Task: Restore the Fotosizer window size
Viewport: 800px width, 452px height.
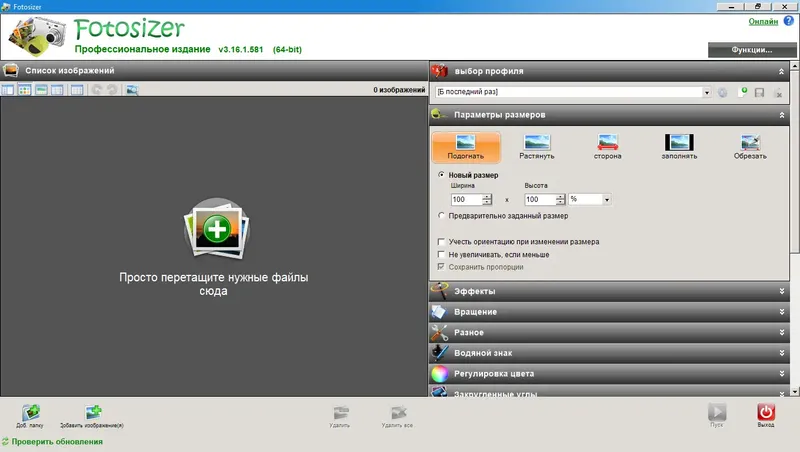Action: tap(758, 7)
